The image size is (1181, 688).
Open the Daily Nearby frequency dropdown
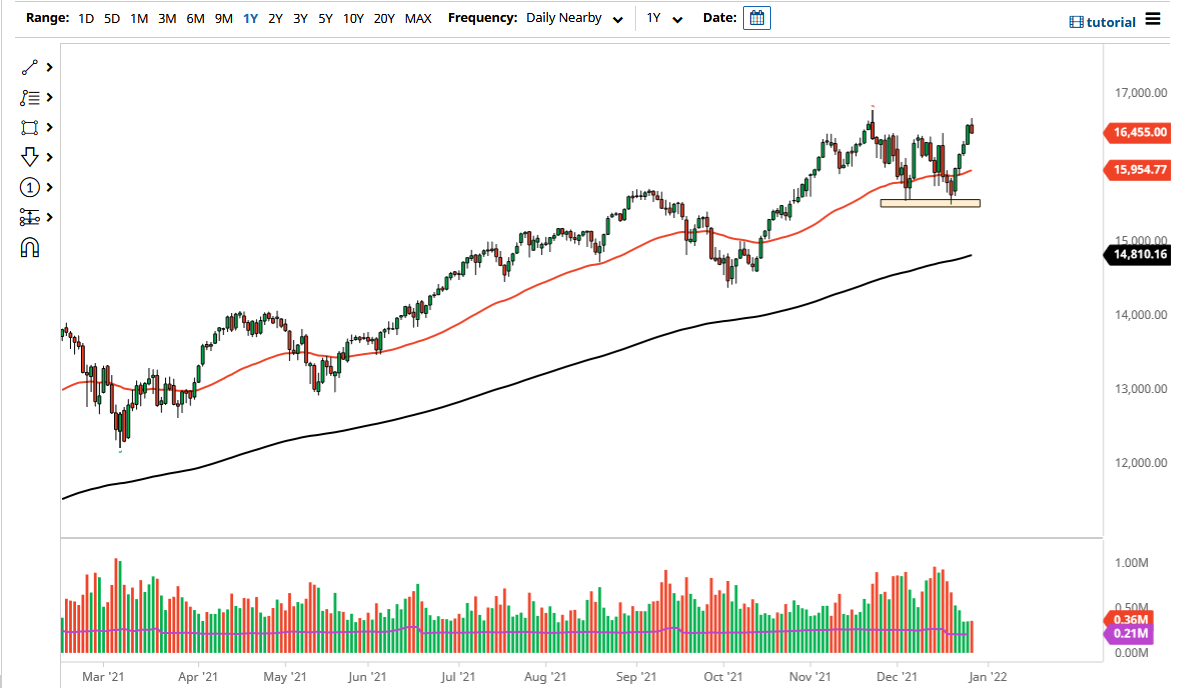coord(570,18)
